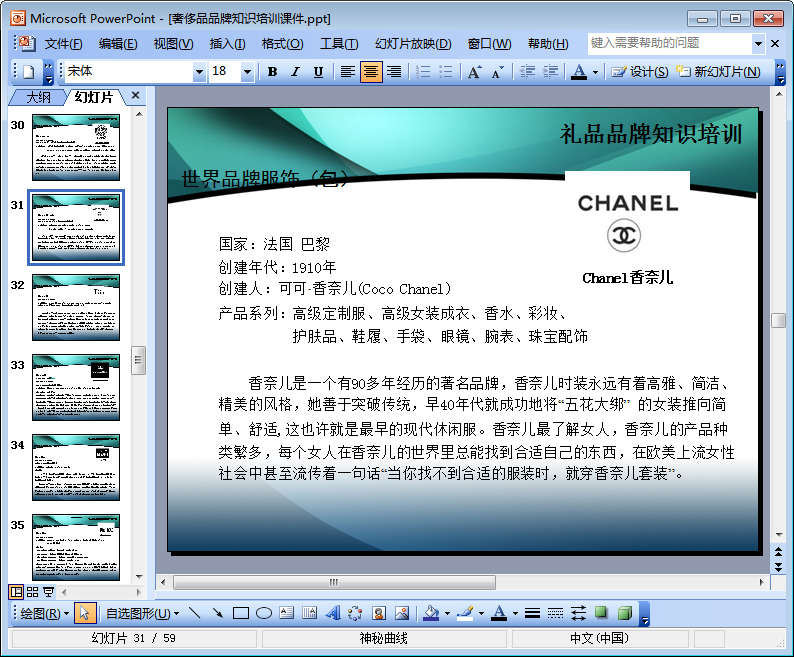Start slide show from current slide

(49, 592)
